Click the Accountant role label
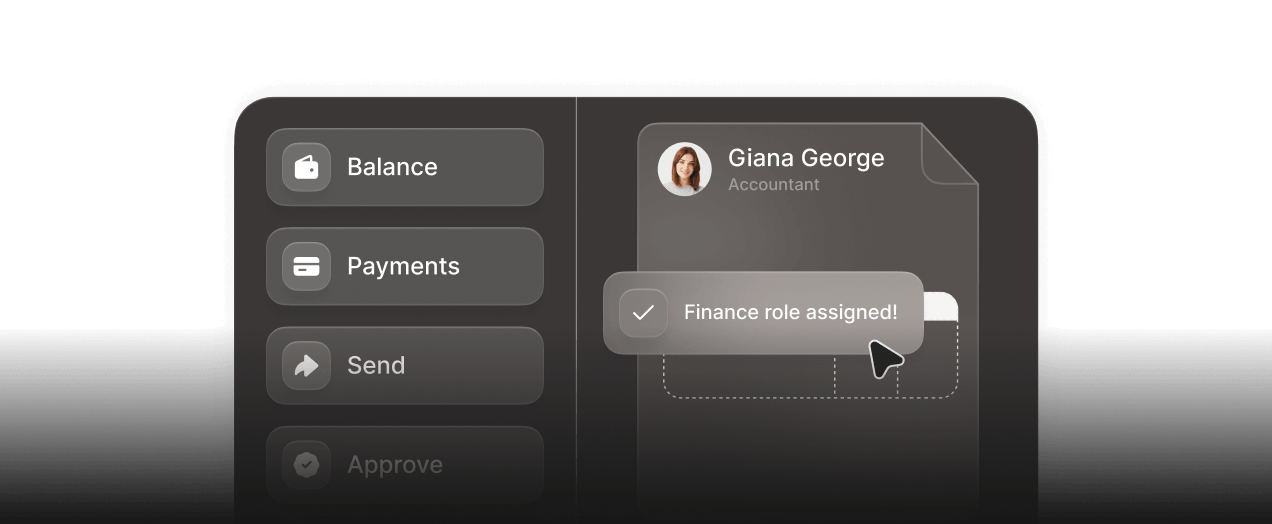Viewport: 1272px width, 524px height. tap(774, 185)
